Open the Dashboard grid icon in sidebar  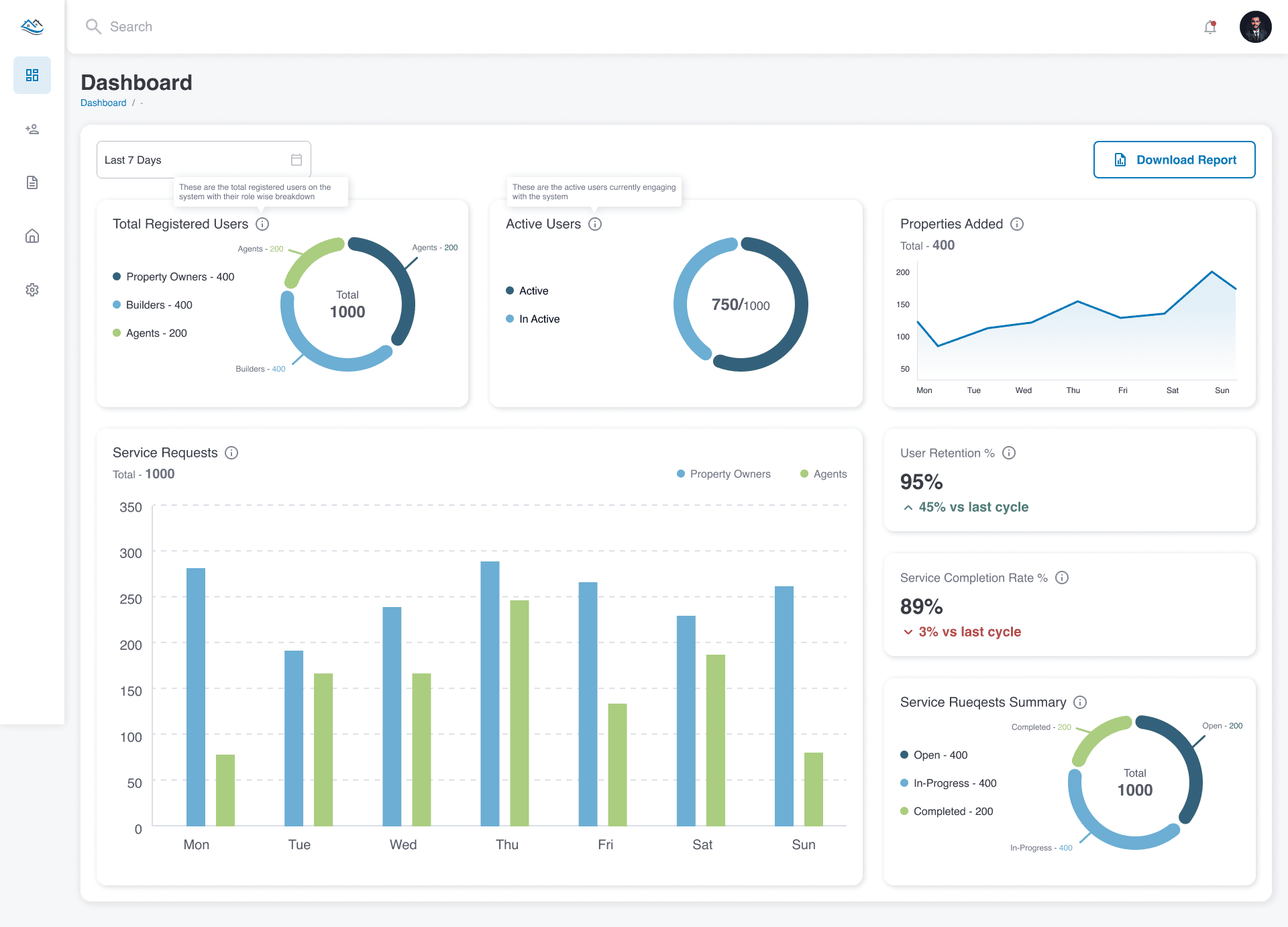32,75
